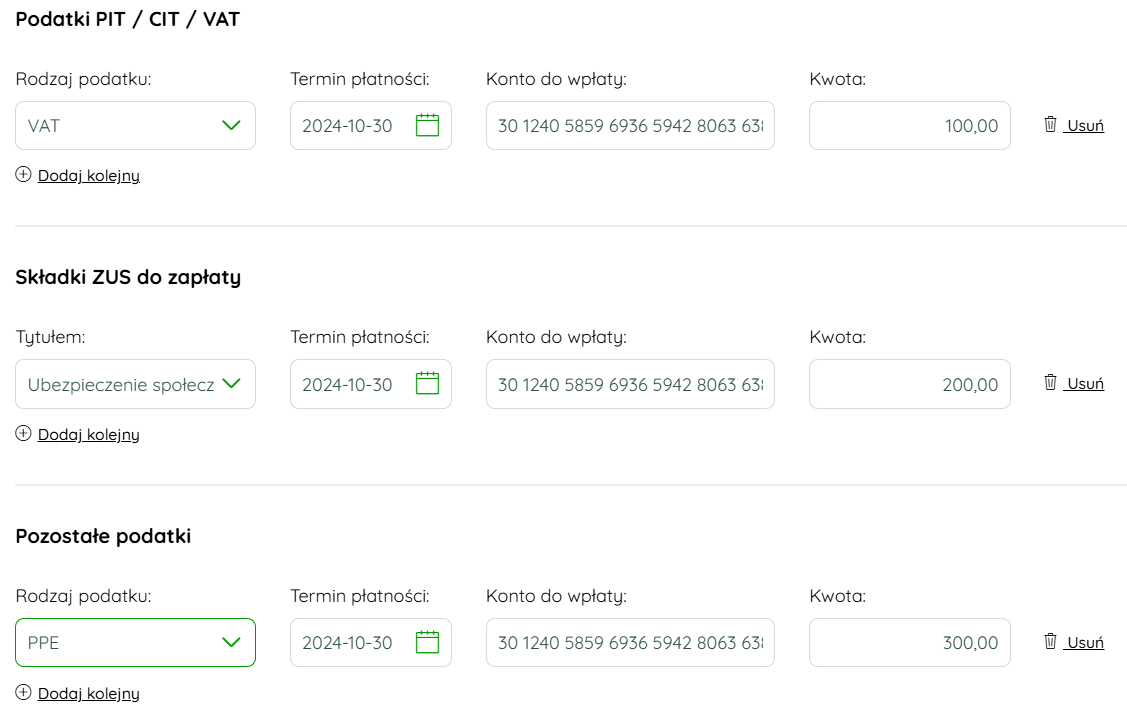This screenshot has height=720, width=1127.
Task: Open calendar picker in Pozostałe podatki section
Action: 427,642
